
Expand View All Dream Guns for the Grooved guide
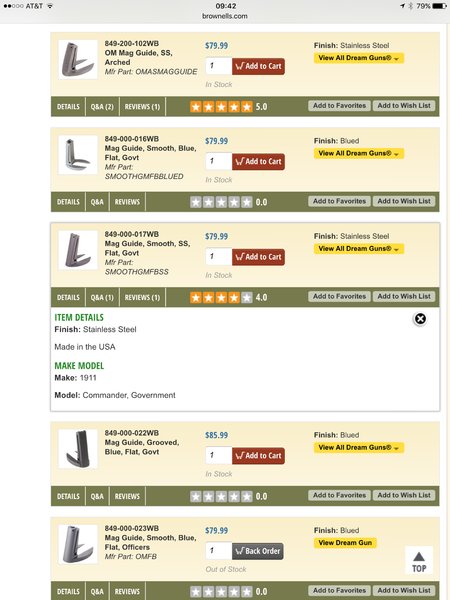[x=359, y=448]
